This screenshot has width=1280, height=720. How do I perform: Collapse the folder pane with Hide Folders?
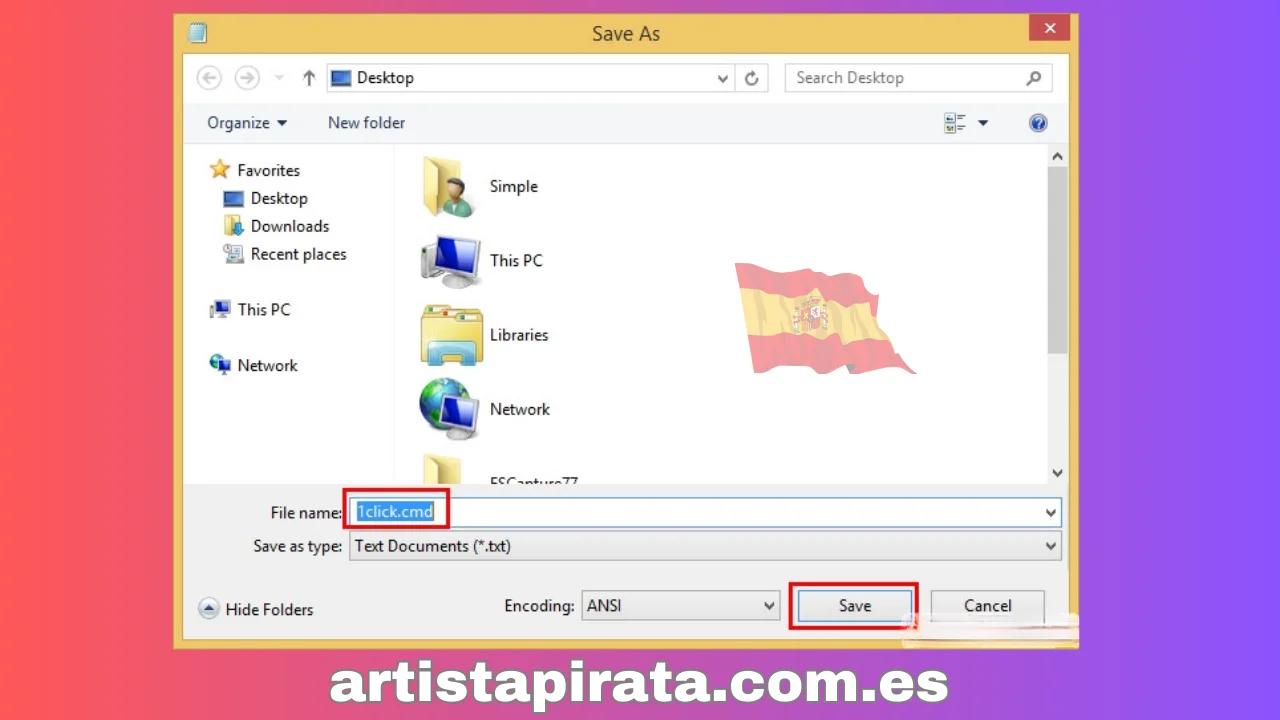pyautogui.click(x=256, y=609)
